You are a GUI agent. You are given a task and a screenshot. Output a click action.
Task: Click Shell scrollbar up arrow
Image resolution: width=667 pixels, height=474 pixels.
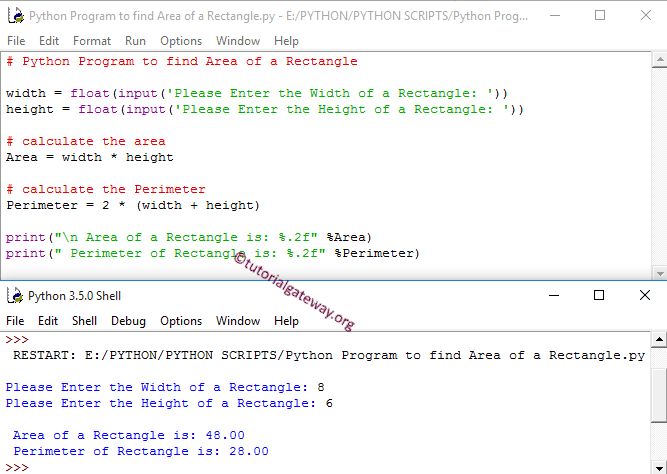(659, 339)
